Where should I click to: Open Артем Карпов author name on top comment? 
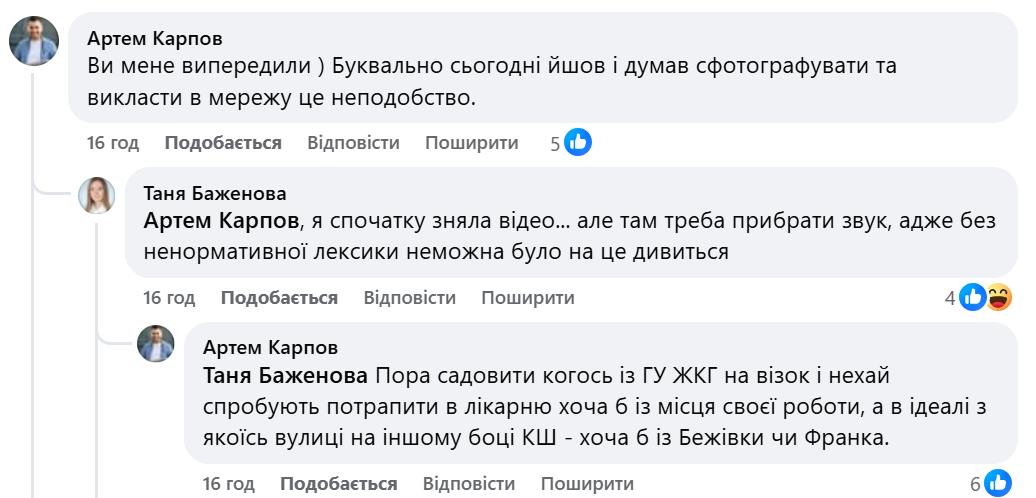[155, 39]
